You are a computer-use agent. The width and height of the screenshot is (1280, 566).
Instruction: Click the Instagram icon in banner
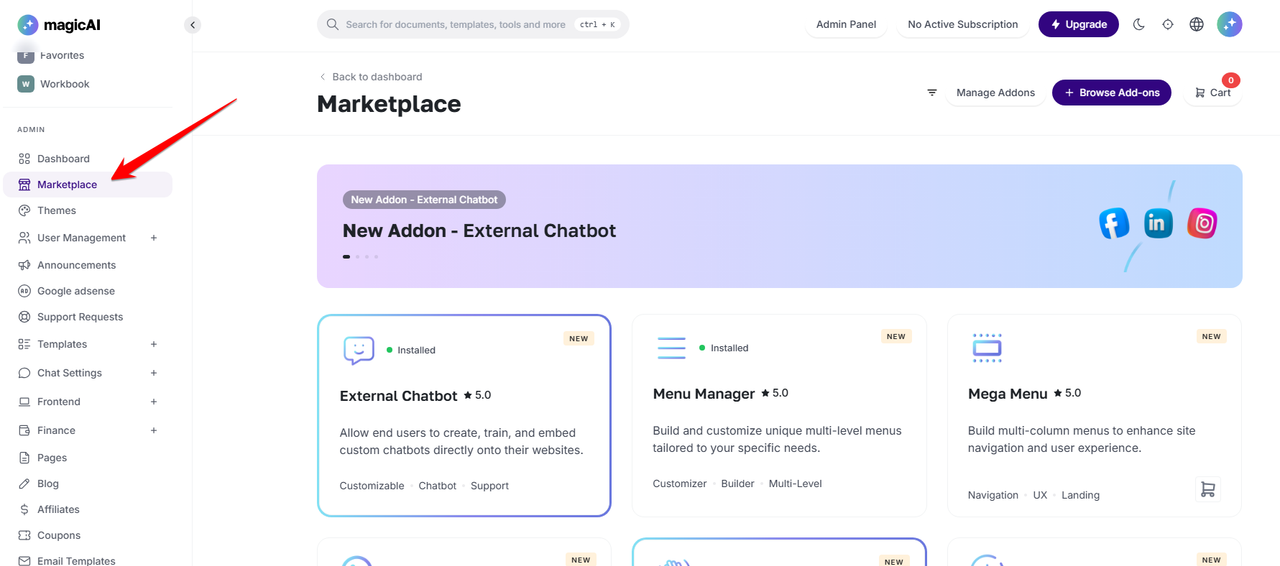(1202, 223)
